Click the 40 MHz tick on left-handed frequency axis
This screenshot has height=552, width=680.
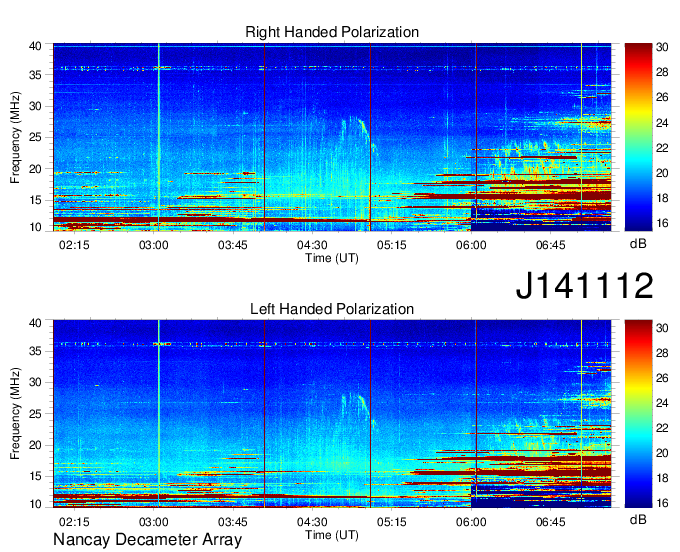[35, 323]
